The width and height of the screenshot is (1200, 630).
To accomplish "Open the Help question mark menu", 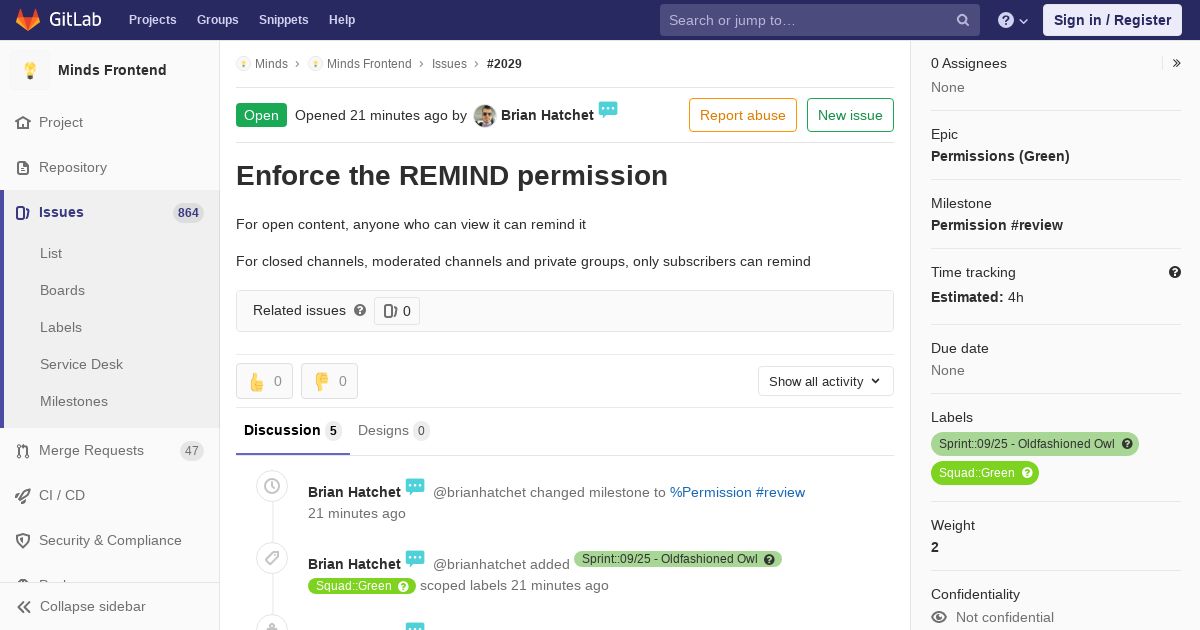I will click(1013, 20).
